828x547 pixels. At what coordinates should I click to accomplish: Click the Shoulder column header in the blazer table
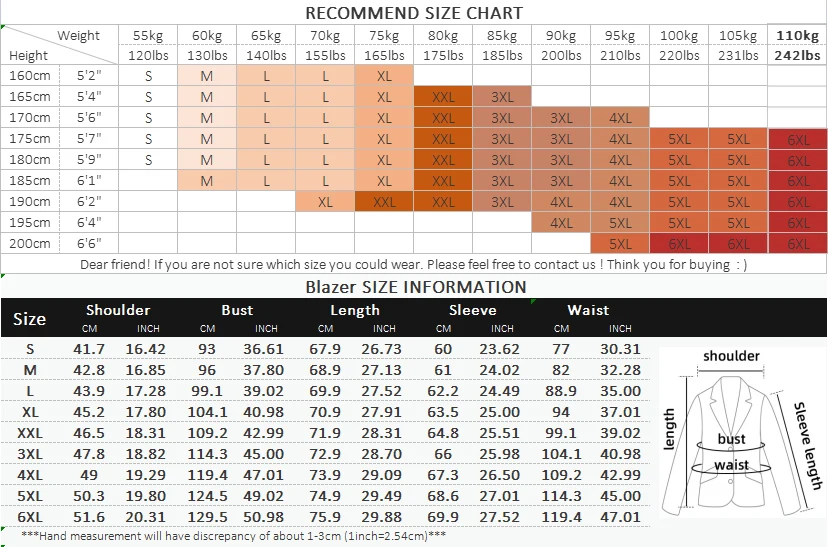(x=118, y=310)
